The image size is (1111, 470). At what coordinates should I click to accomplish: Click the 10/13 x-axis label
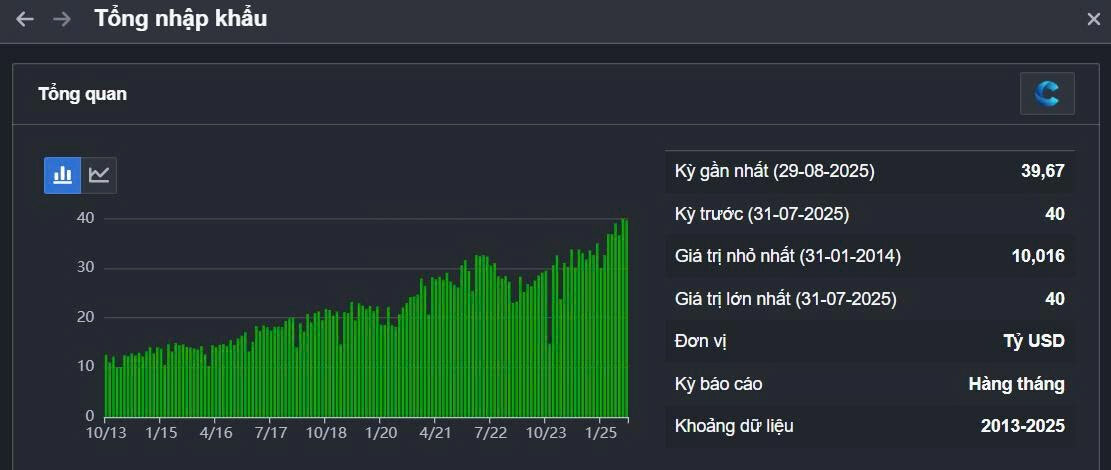tap(106, 432)
